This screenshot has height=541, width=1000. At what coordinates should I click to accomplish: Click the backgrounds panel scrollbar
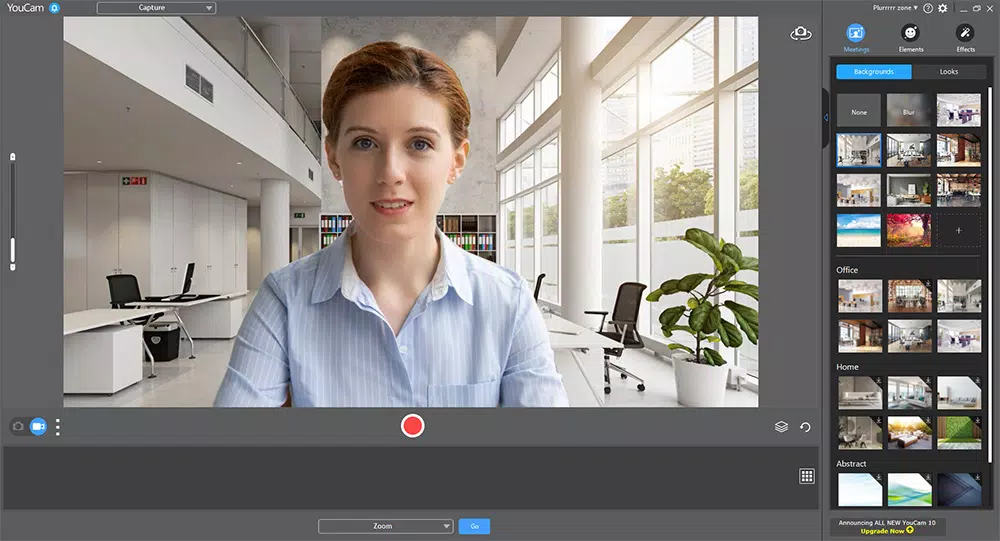coord(990,274)
